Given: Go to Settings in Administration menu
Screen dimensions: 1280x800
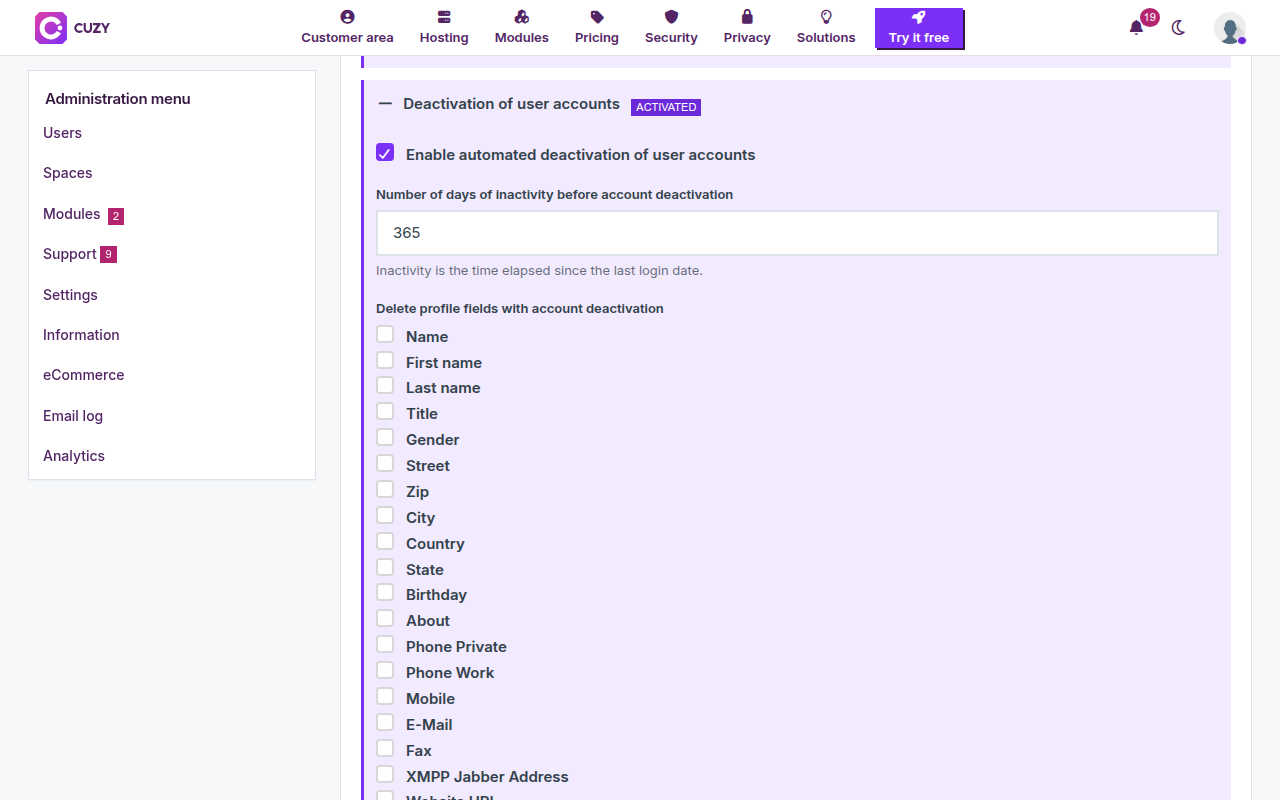Looking at the screenshot, I should [70, 295].
